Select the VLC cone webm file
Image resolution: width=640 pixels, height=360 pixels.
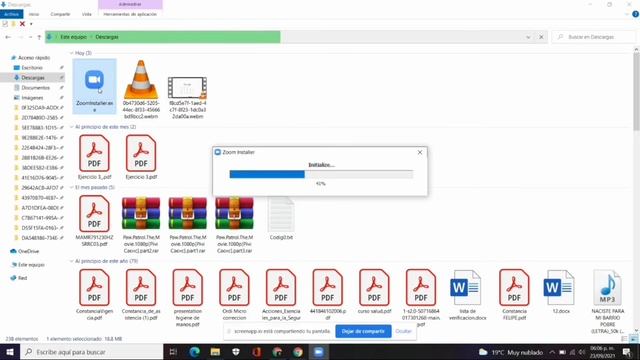tap(141, 80)
